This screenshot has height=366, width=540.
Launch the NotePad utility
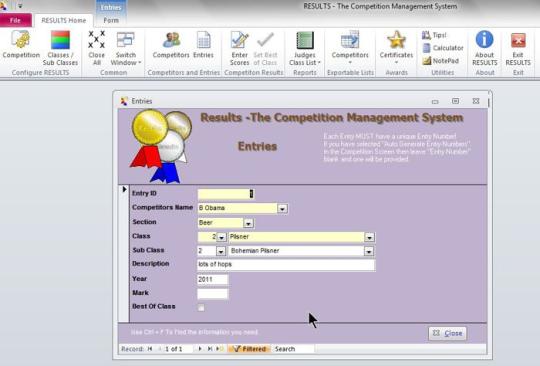[x=441, y=61]
